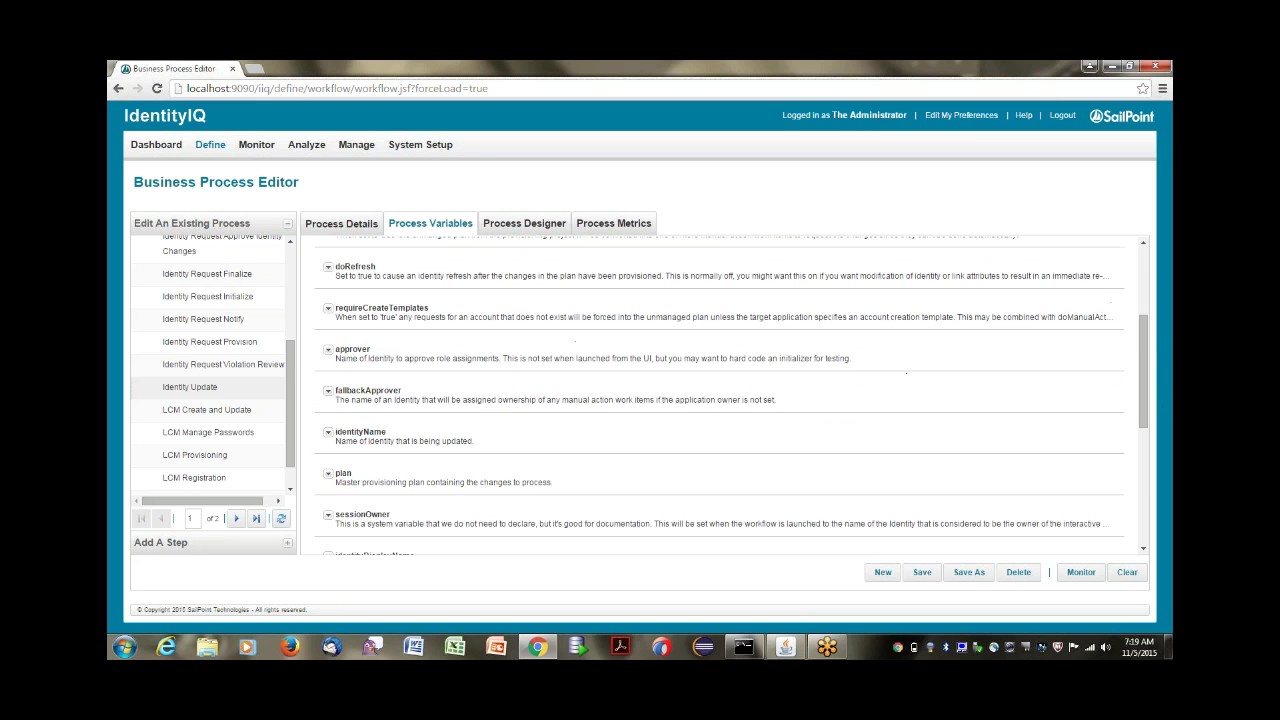Go to next page of process list

(x=237, y=518)
